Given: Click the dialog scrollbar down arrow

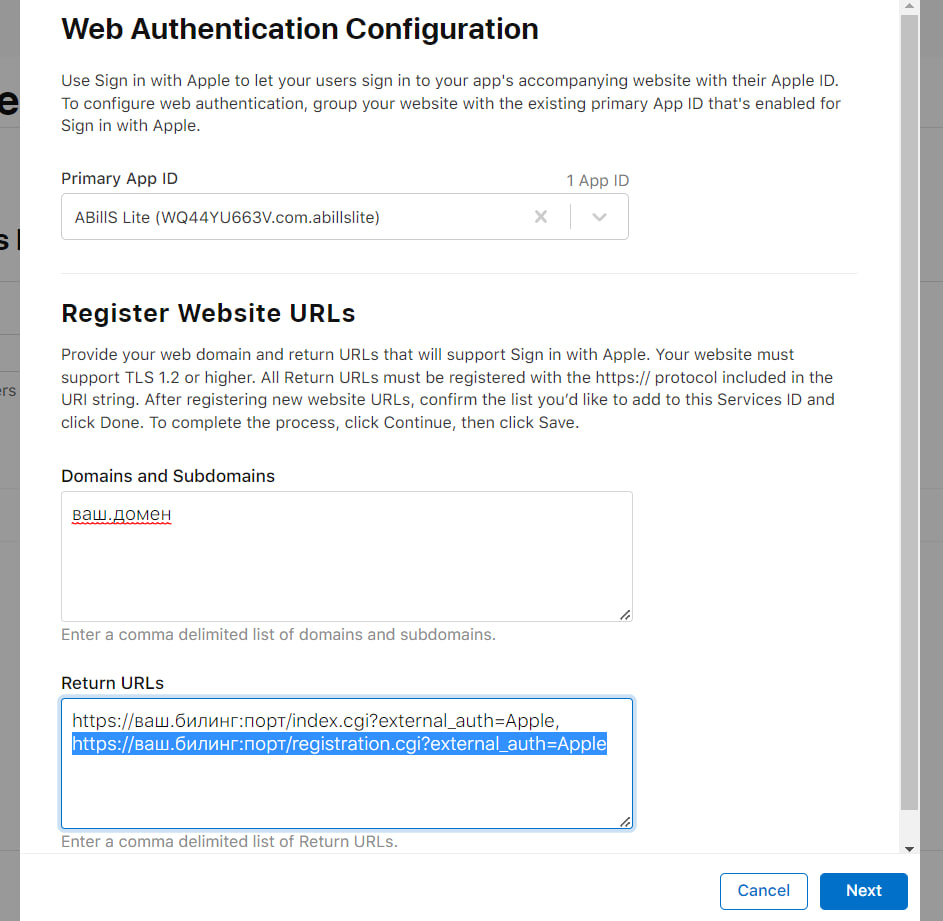Looking at the screenshot, I should tap(909, 848).
